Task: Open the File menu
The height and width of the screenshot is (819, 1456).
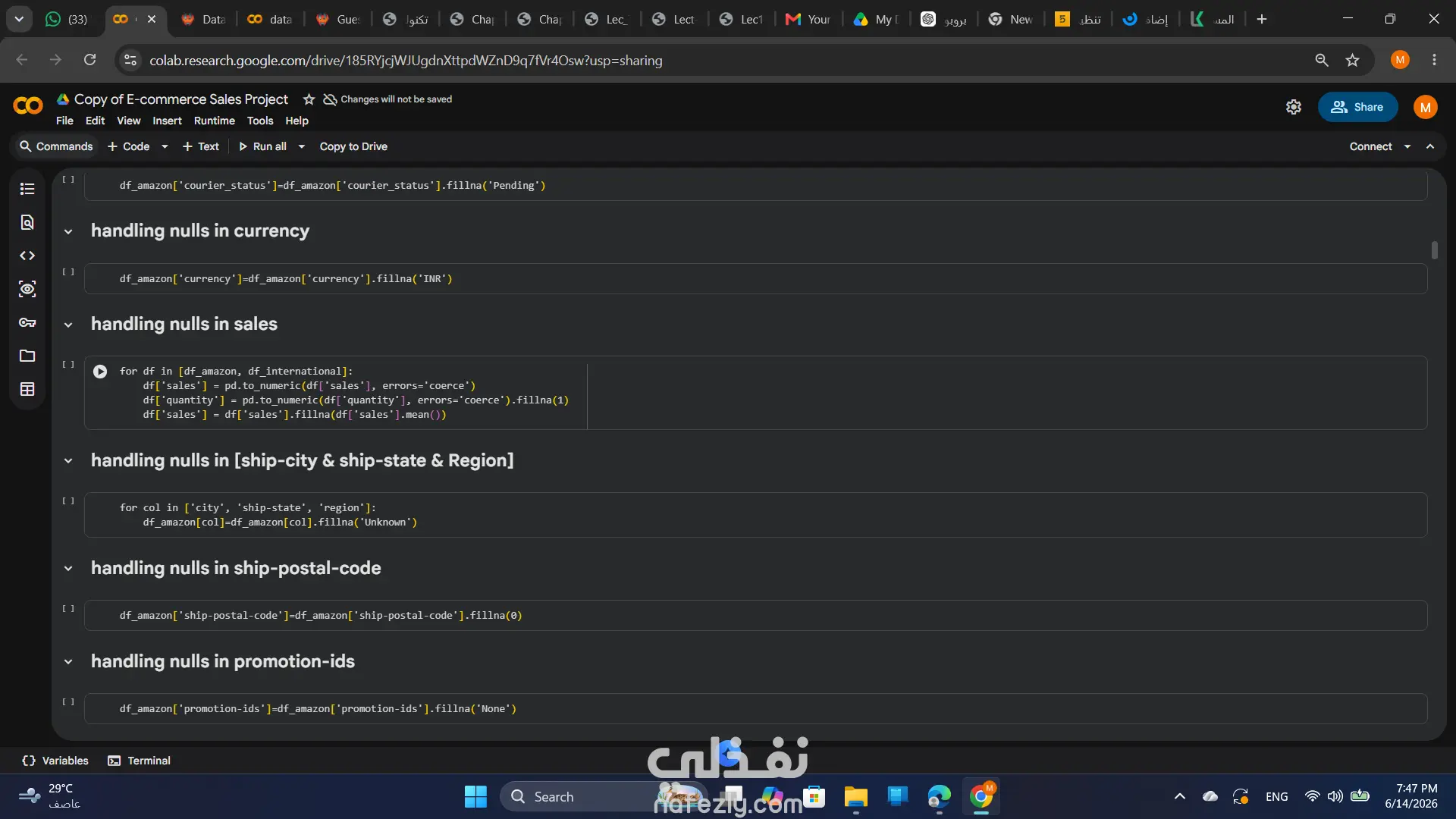Action: pos(64,121)
